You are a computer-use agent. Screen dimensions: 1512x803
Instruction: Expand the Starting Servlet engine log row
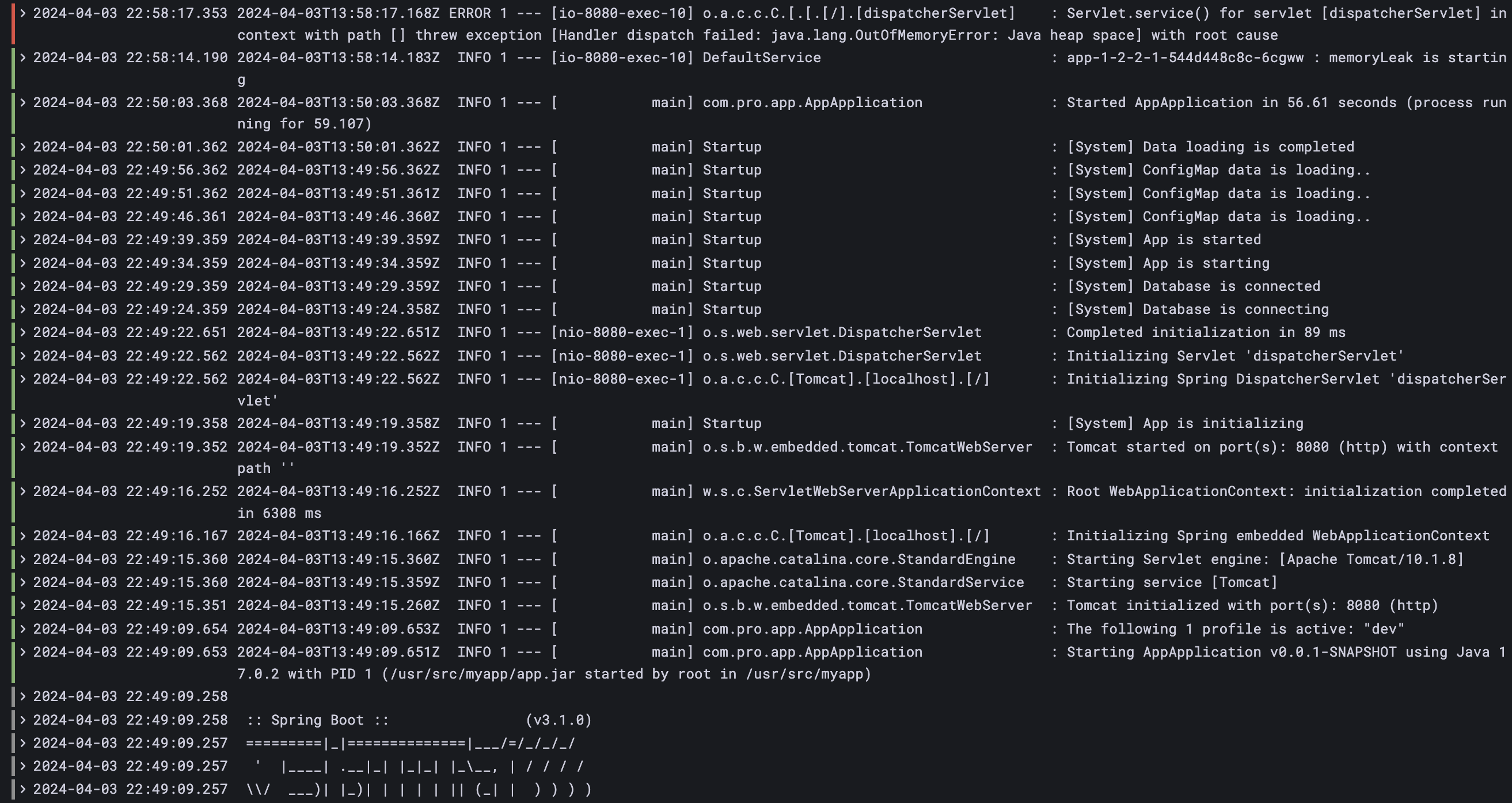[x=23, y=559]
